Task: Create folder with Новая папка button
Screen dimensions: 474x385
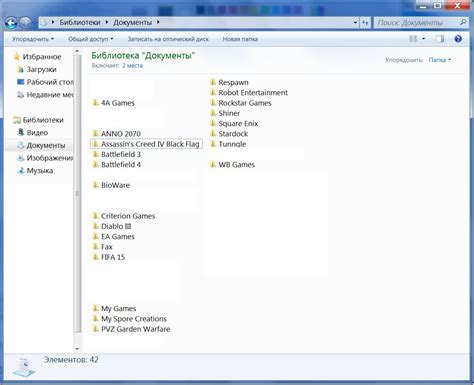Action: 240,39
